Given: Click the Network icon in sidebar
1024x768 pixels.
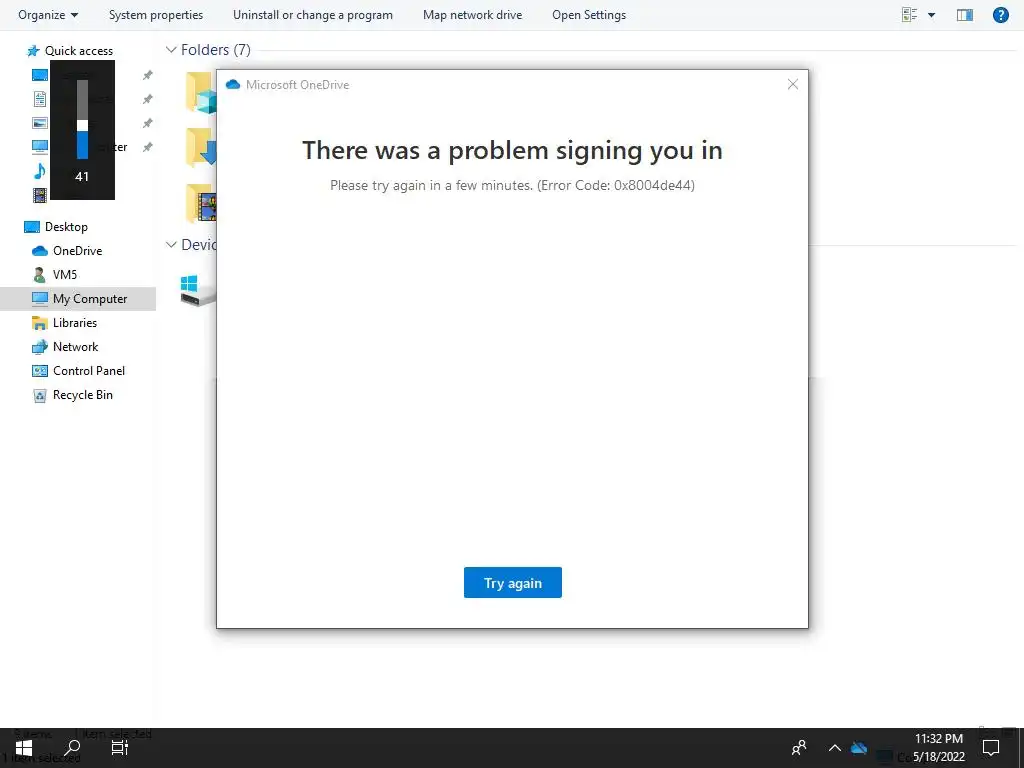Looking at the screenshot, I should [40, 347].
